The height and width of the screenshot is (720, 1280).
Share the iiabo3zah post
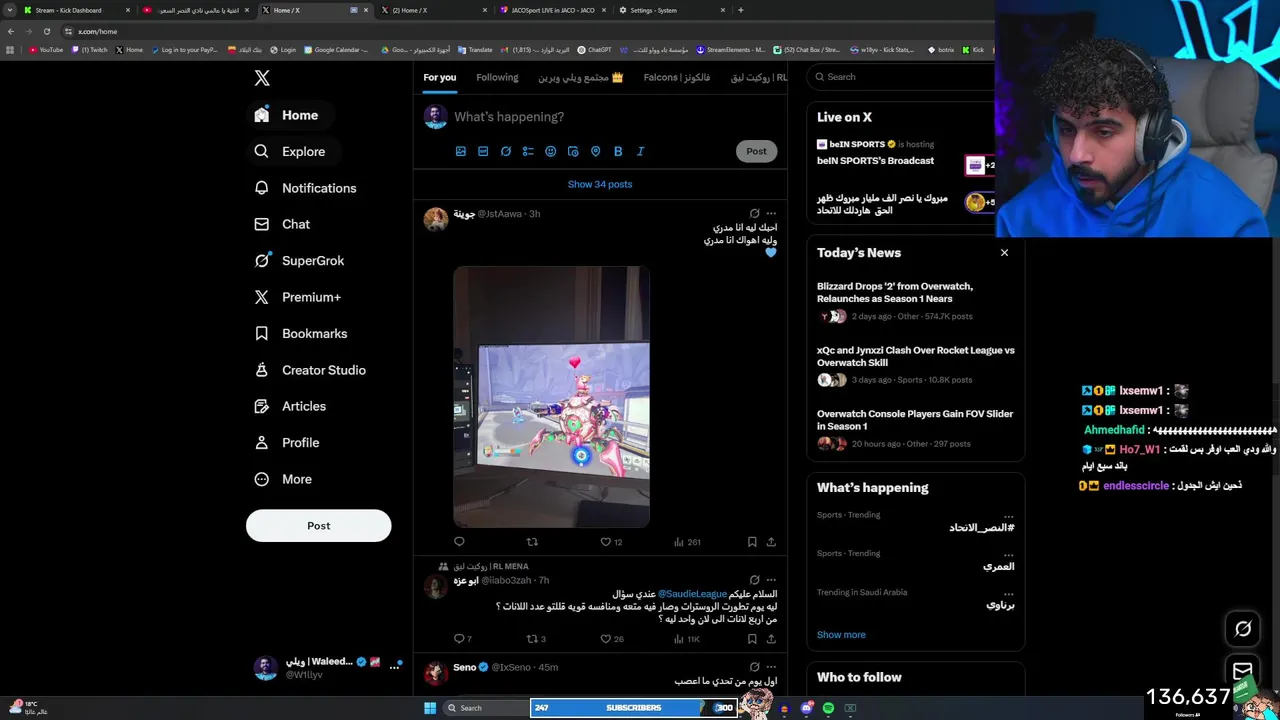(x=771, y=639)
